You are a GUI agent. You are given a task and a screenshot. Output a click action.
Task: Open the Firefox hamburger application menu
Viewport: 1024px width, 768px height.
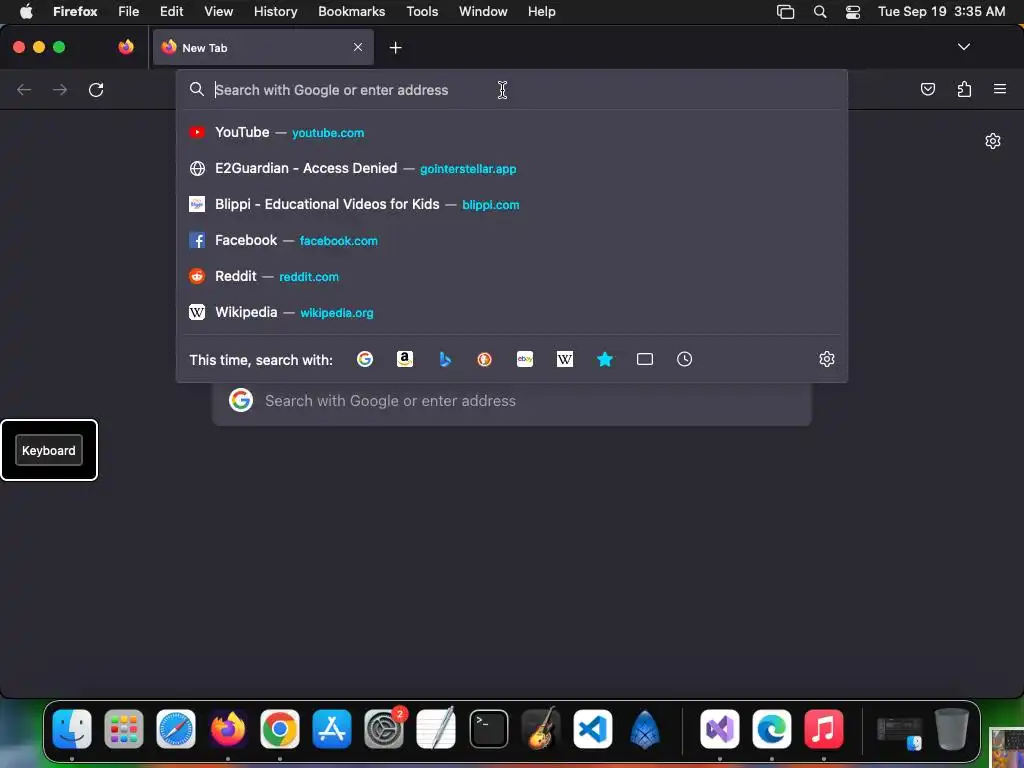tap(1000, 89)
